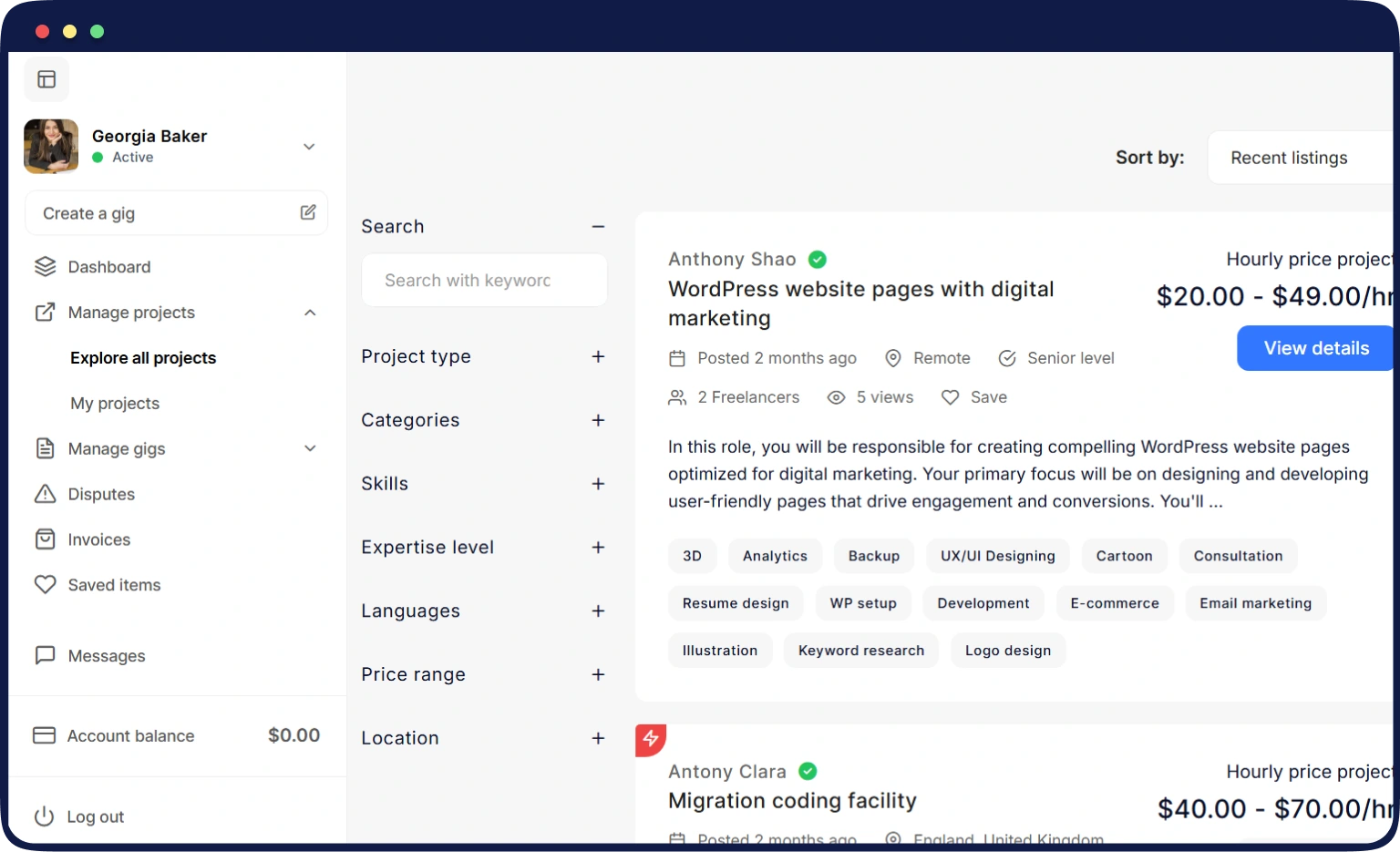Click the Keyword research tag
The height and width of the screenshot is (852, 1400).
coord(861,651)
